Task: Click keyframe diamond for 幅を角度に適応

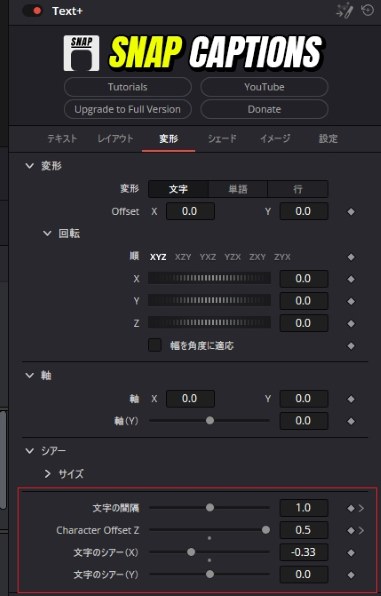Action: pos(351,346)
